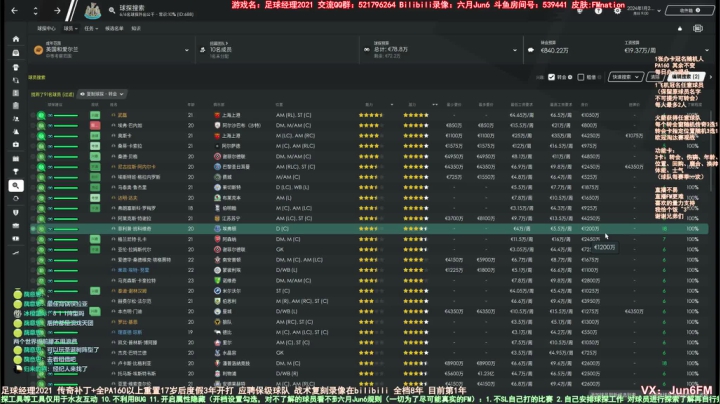Tick the select circle on 阿尔萨德 row
The image size is (720, 404).
coord(33,146)
